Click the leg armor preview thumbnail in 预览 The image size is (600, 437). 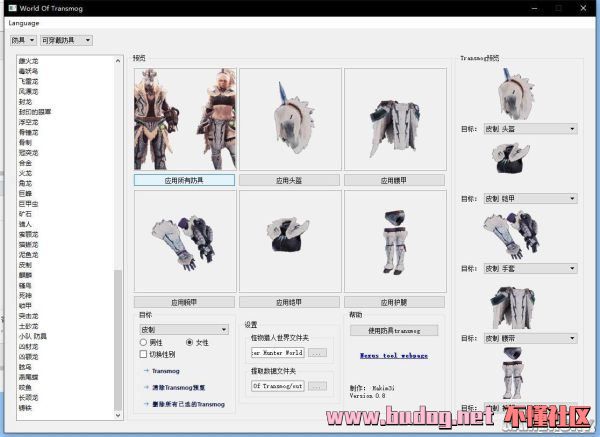click(395, 241)
